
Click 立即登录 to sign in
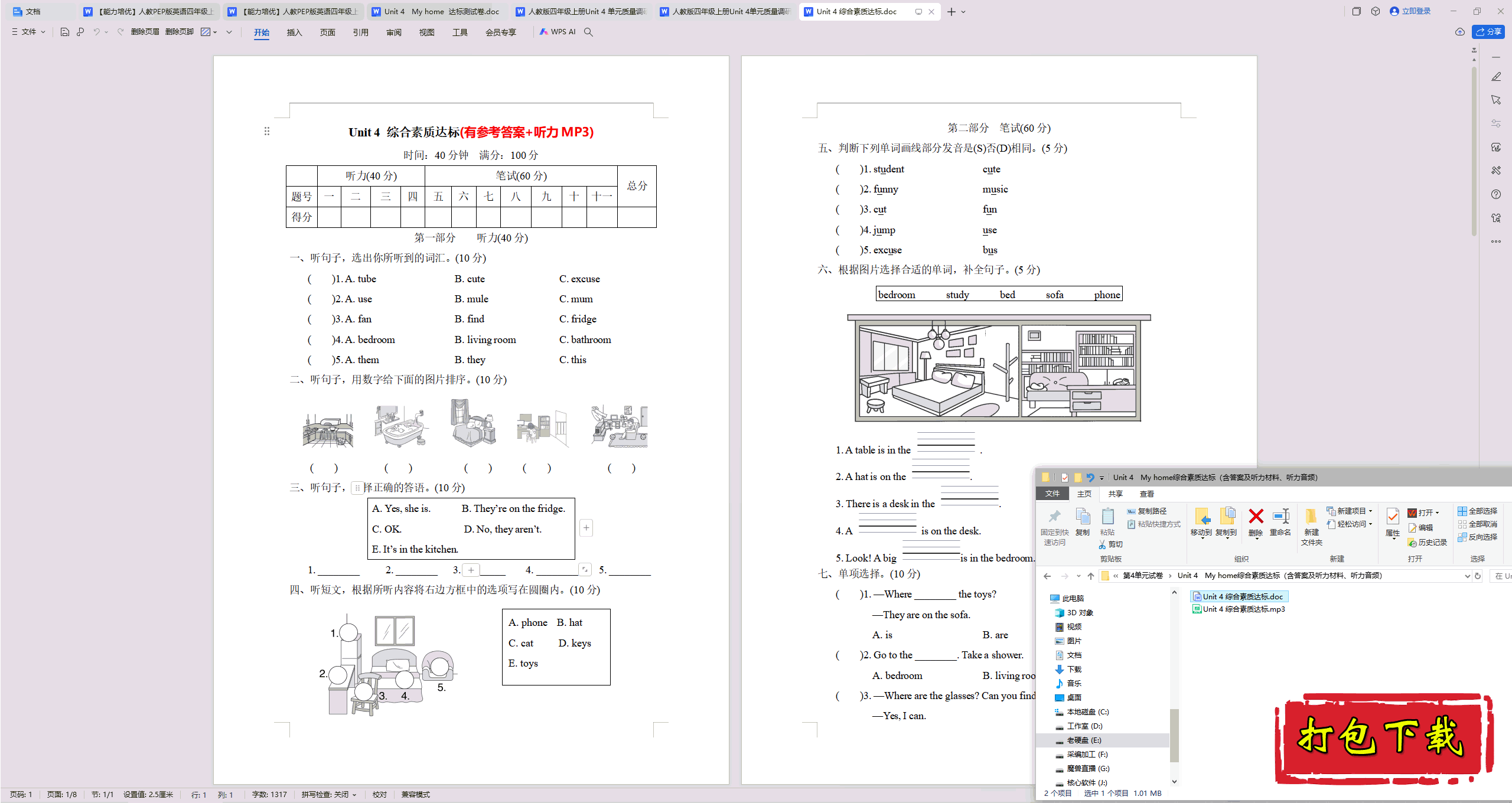(x=1410, y=11)
